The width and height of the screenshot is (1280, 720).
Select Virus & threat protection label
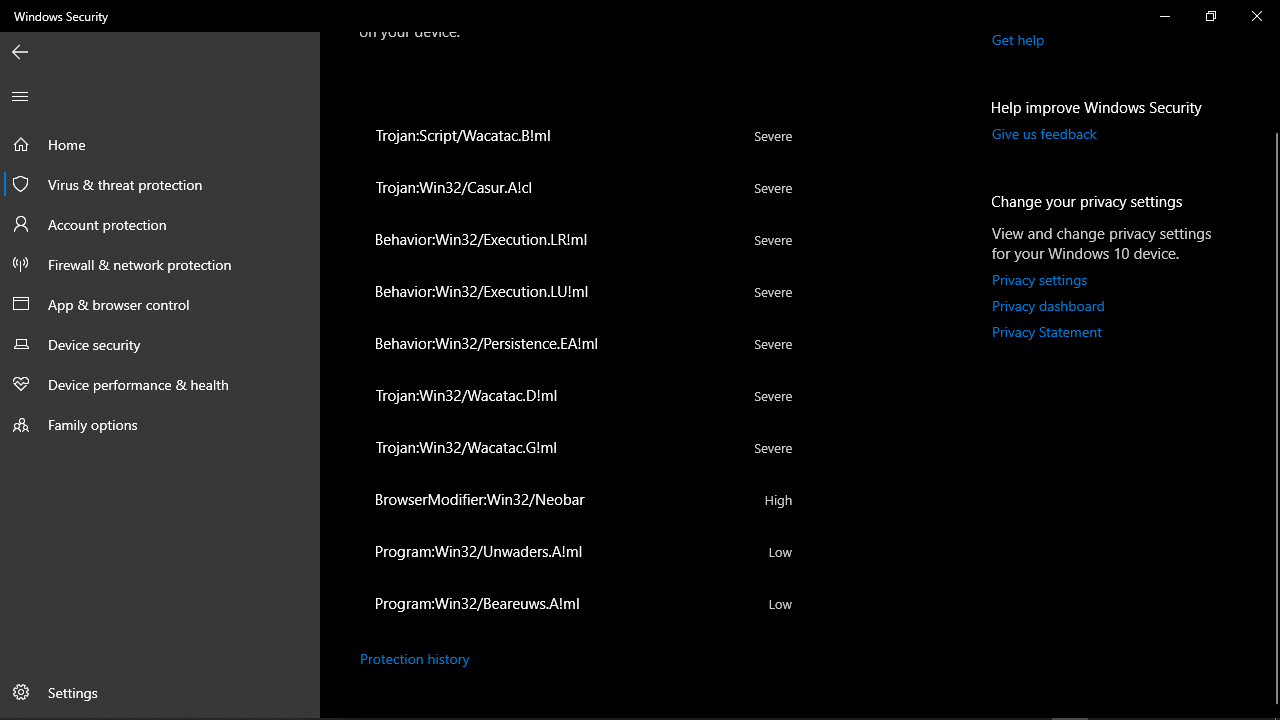(125, 185)
